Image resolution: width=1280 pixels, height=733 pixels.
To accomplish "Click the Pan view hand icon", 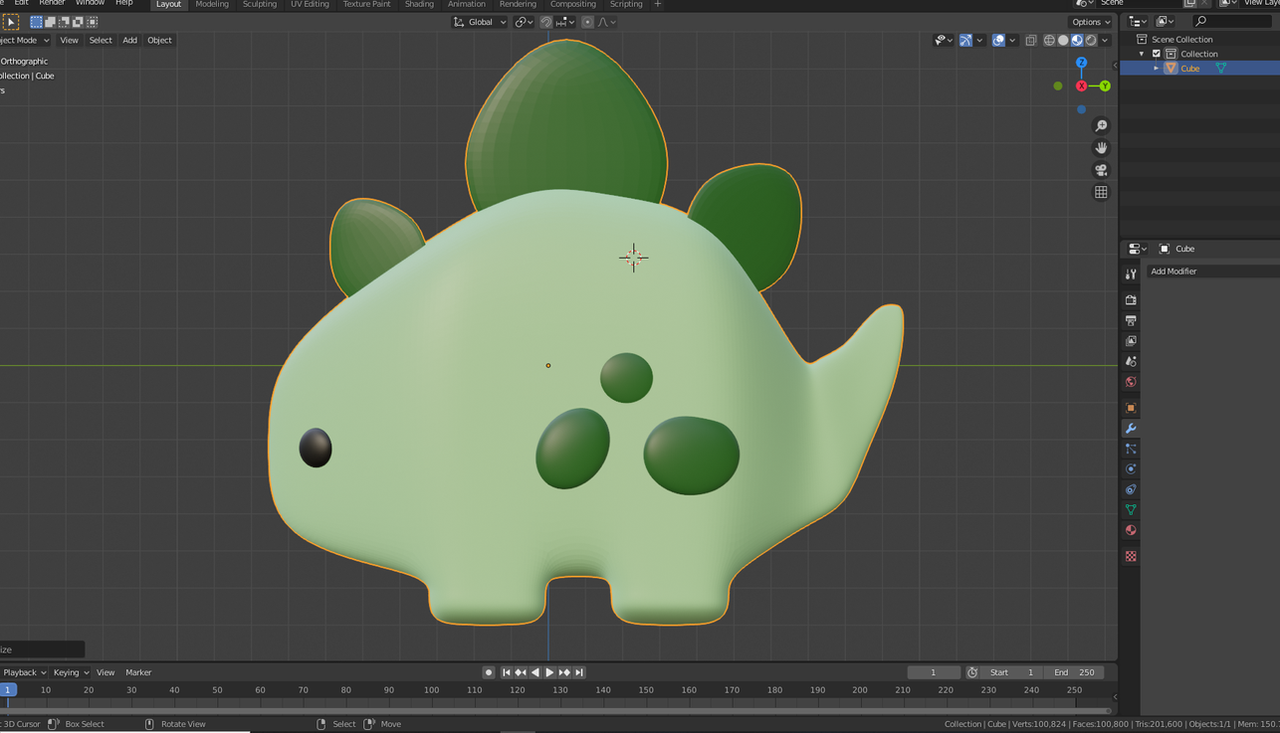I will [x=1101, y=148].
